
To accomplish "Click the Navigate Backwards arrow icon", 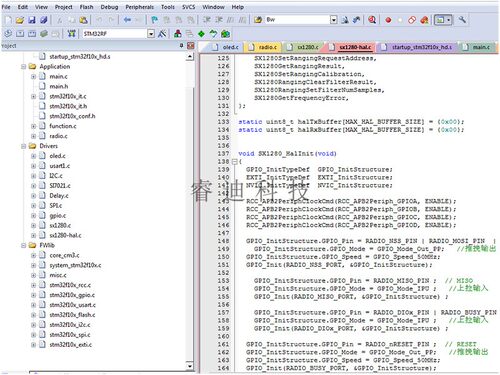I will [x=127, y=20].
